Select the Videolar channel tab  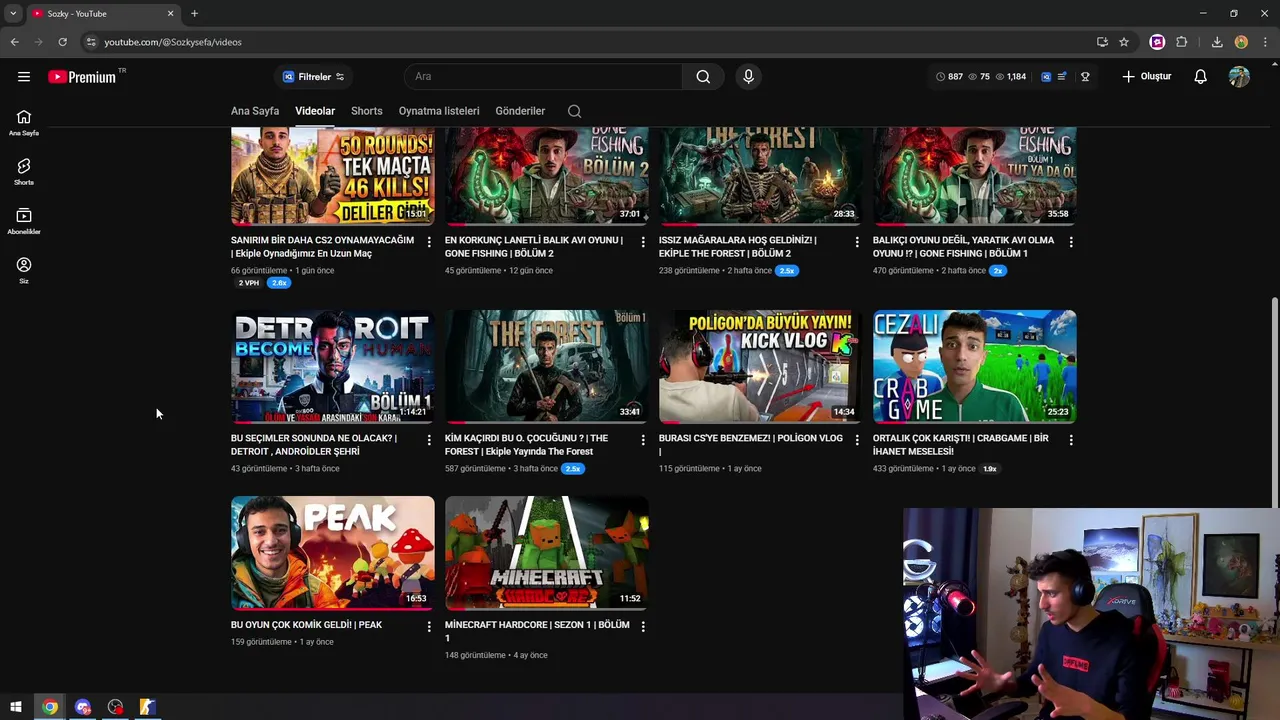pos(315,111)
